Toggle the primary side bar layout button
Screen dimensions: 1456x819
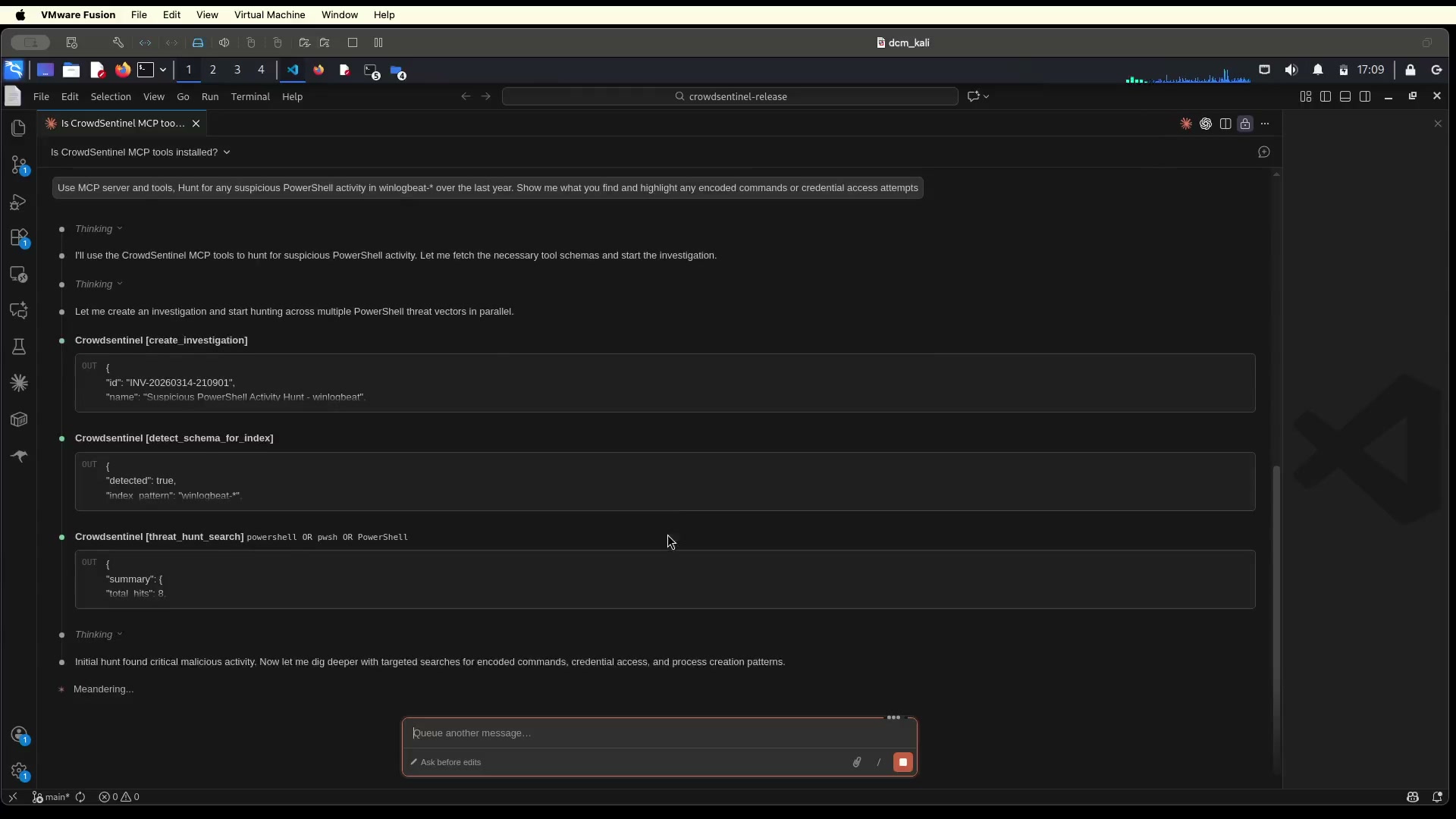click(1326, 96)
